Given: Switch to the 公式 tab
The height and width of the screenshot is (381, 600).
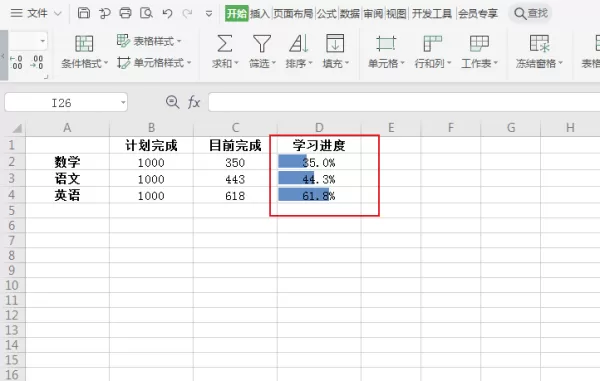Looking at the screenshot, I should pyautogui.click(x=326, y=14).
